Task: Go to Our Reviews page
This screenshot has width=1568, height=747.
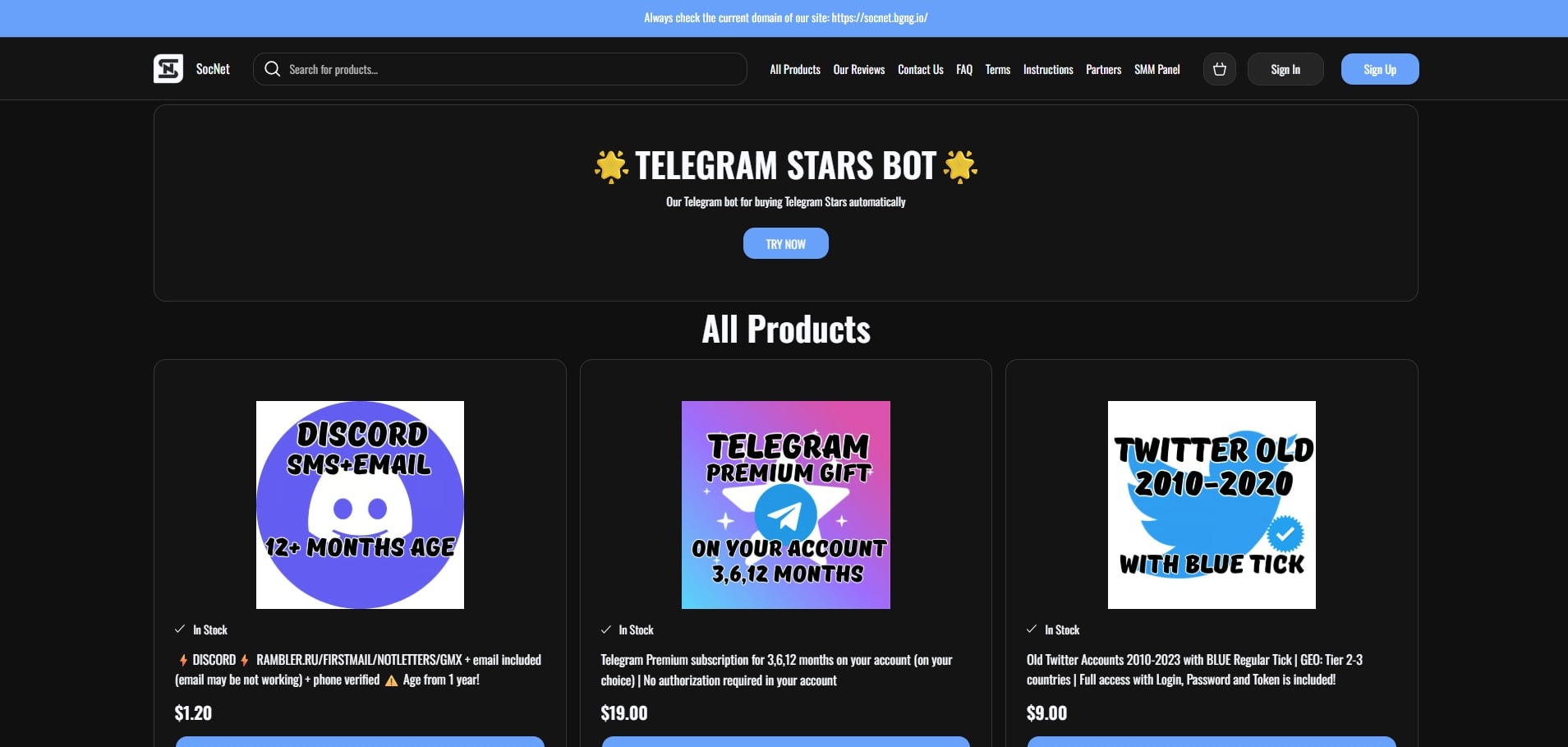Action: (x=859, y=70)
